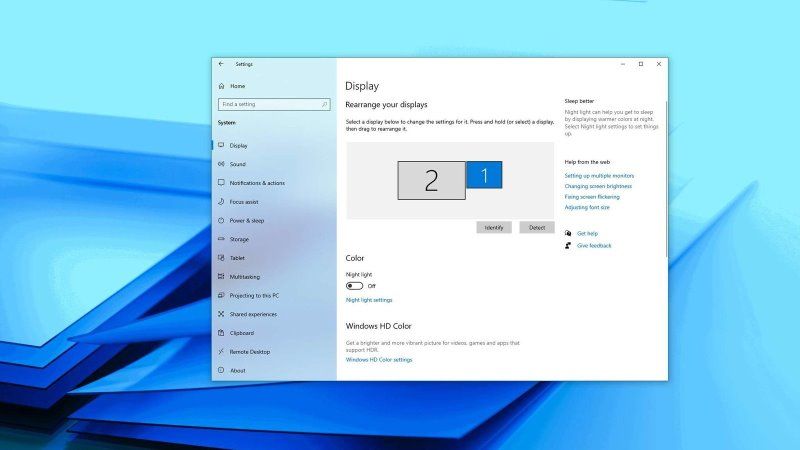Open Shared experiences settings
800x450 pixels.
pos(253,315)
